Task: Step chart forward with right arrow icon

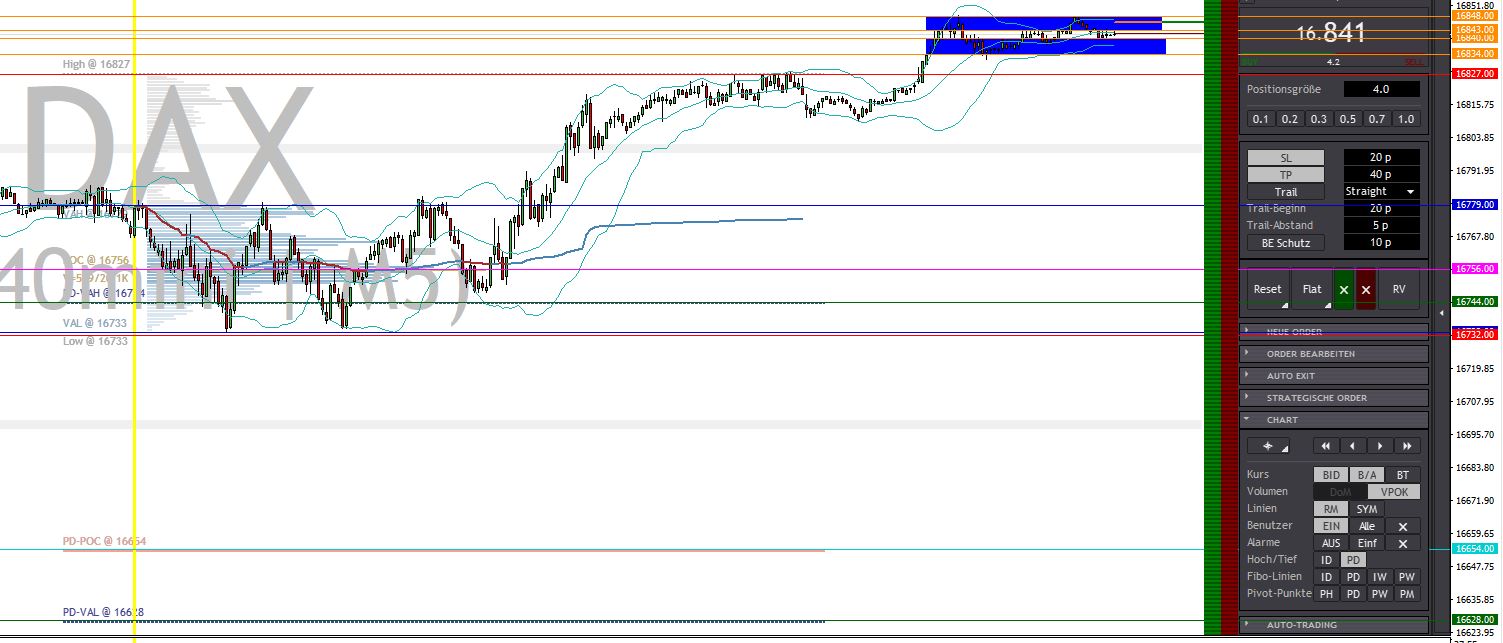Action: point(1380,446)
